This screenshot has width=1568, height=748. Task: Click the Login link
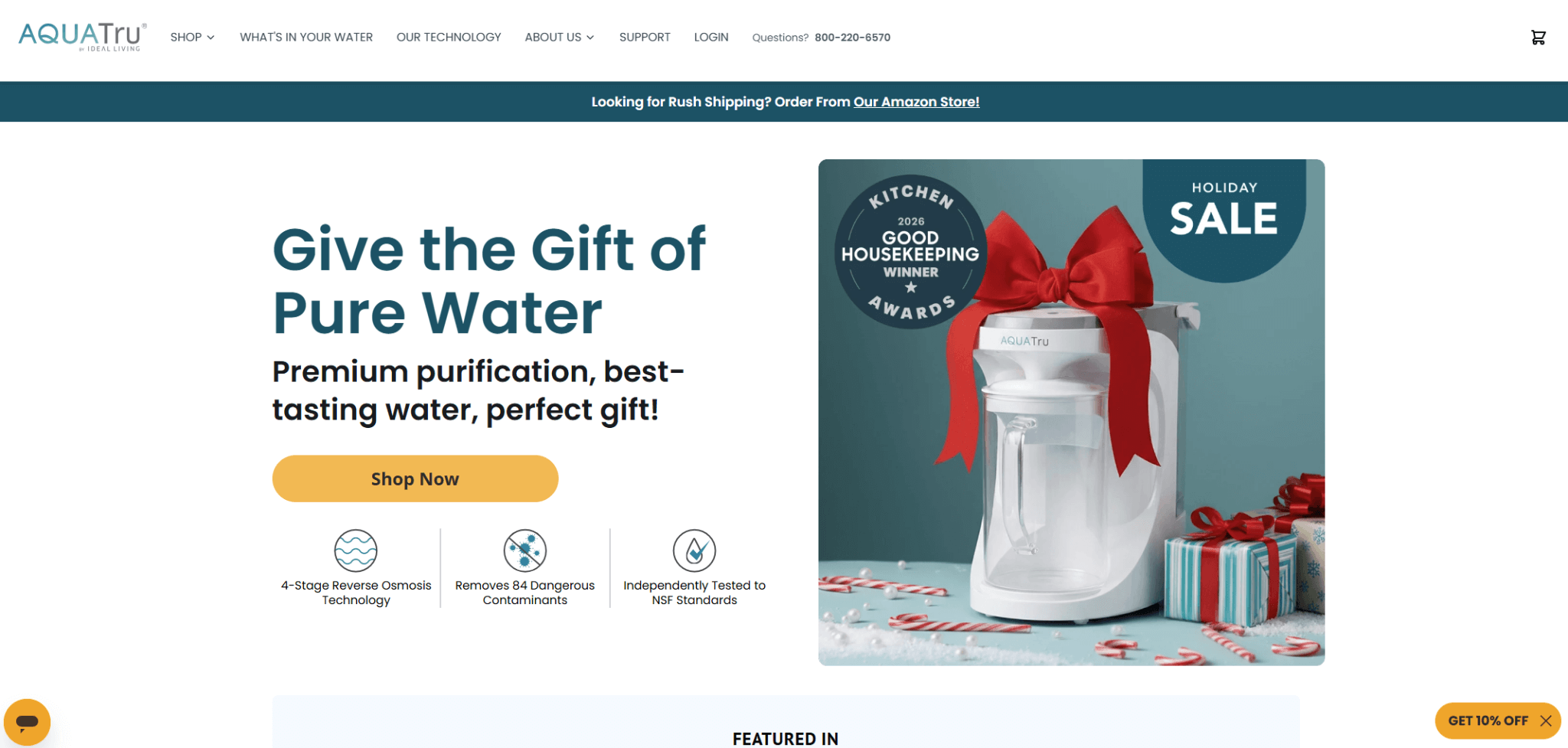click(711, 37)
